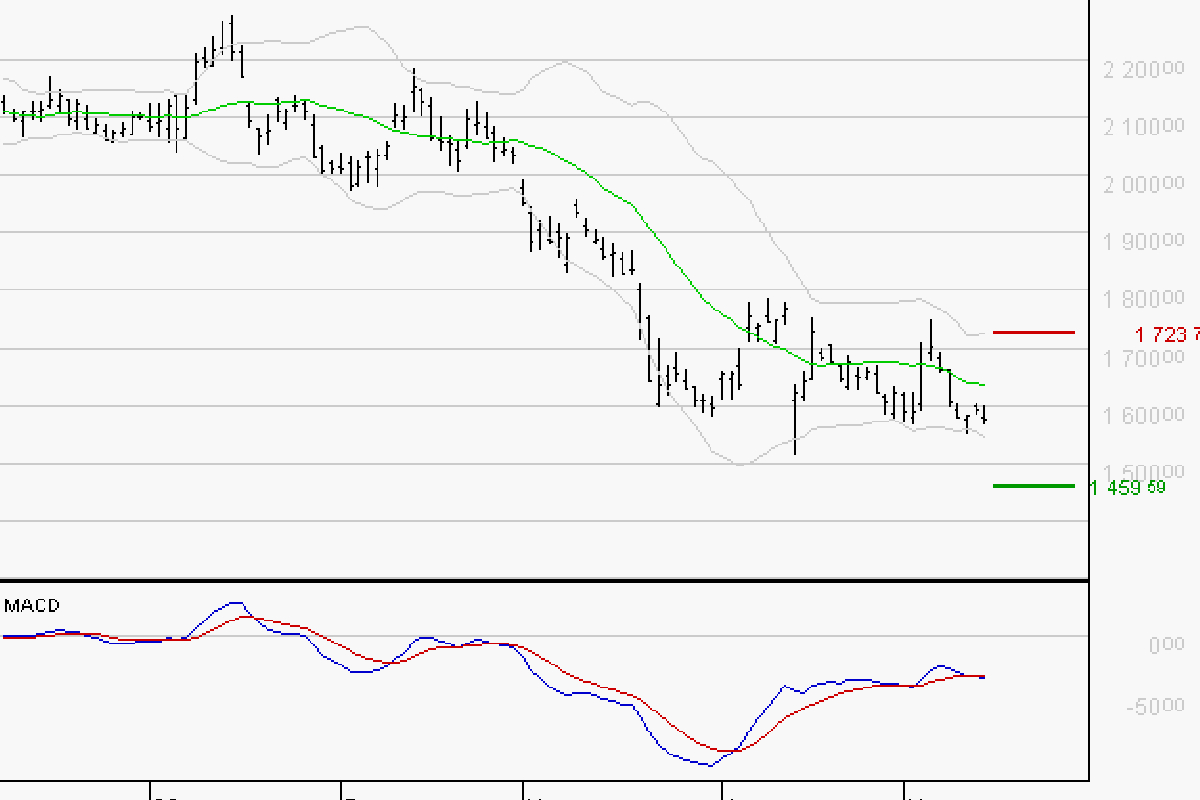Viewport: 1200px width, 800px height.
Task: Click the green 1 459 support level line
Action: [1033, 486]
